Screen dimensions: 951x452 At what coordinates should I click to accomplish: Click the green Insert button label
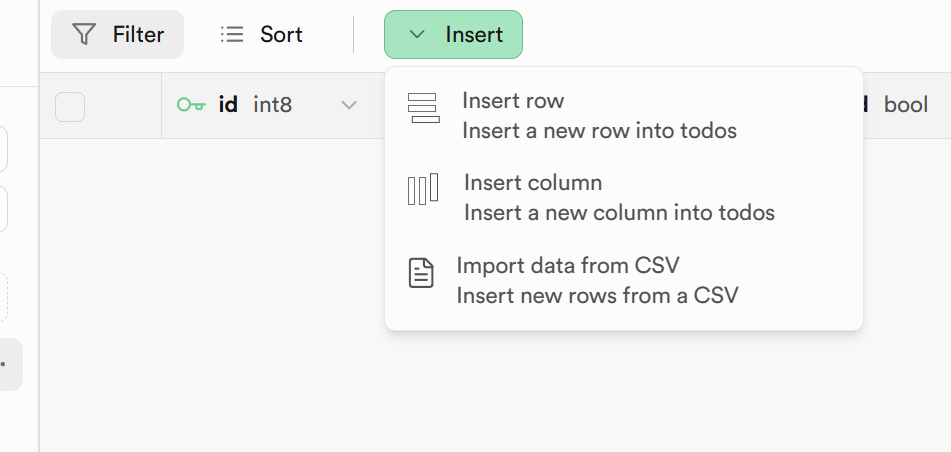tap(474, 35)
